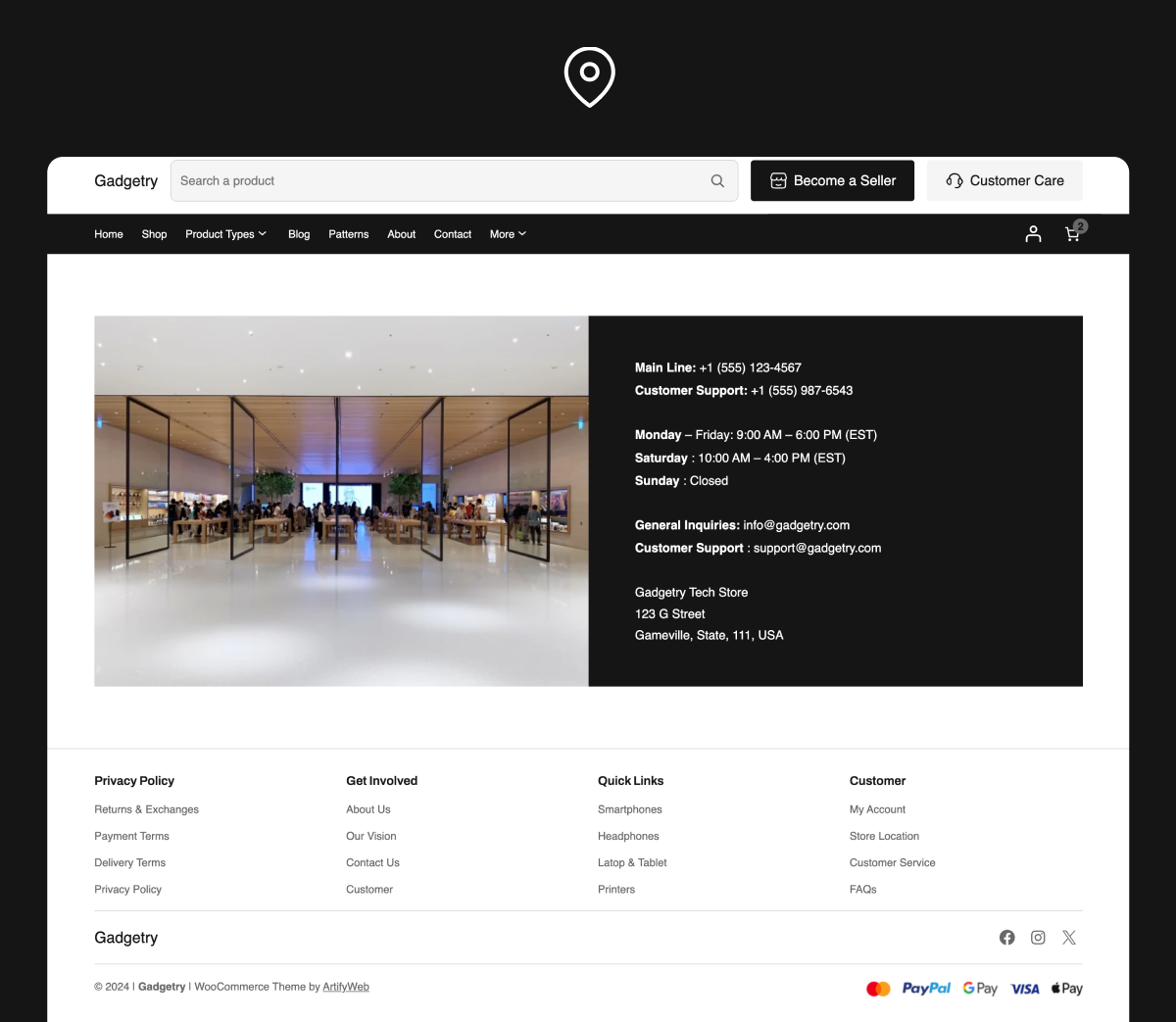Click the Become a Seller button
Screen dimensions: 1176x1022
(x=832, y=180)
